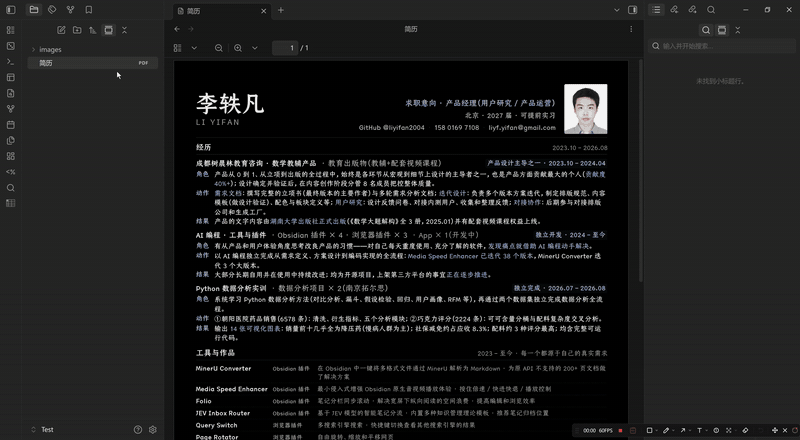Open rectangle tool options dropdown
The height and width of the screenshot is (440, 800).
[x=657, y=430]
